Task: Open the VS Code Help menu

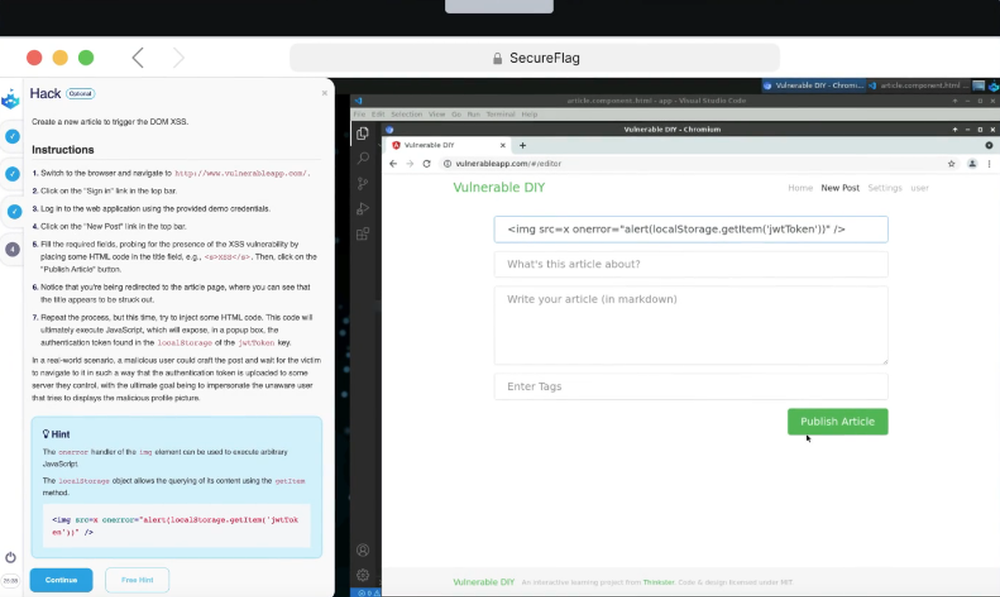Action: pos(529,114)
